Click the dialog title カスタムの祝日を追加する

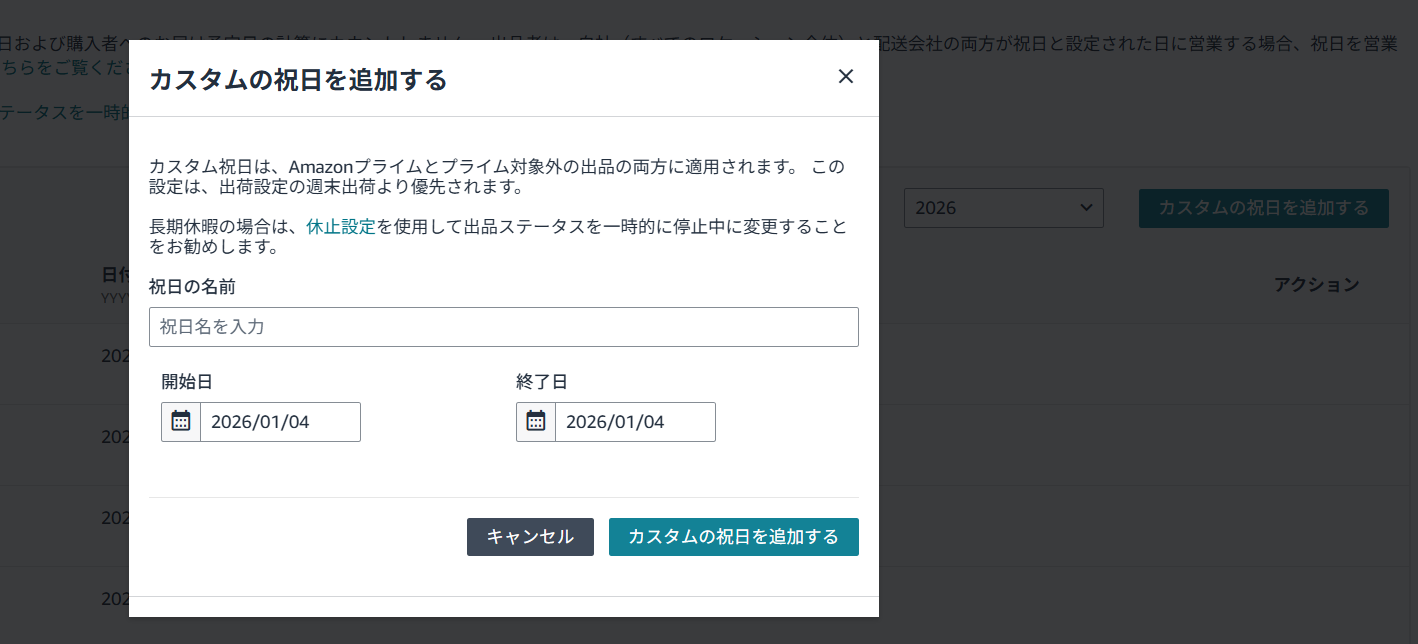point(298,80)
